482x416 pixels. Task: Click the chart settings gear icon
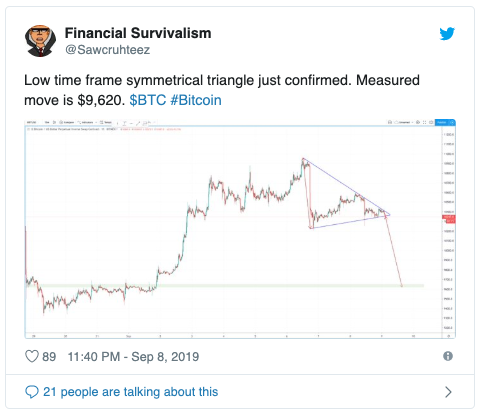coord(418,122)
